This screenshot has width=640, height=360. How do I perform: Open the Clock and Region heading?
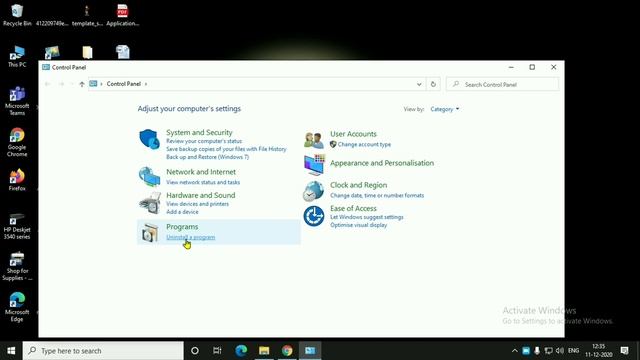(358, 185)
